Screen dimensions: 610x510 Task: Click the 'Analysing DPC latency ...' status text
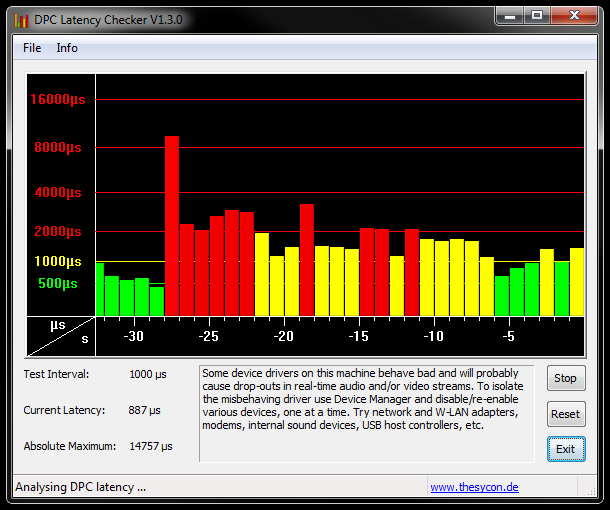pos(81,487)
